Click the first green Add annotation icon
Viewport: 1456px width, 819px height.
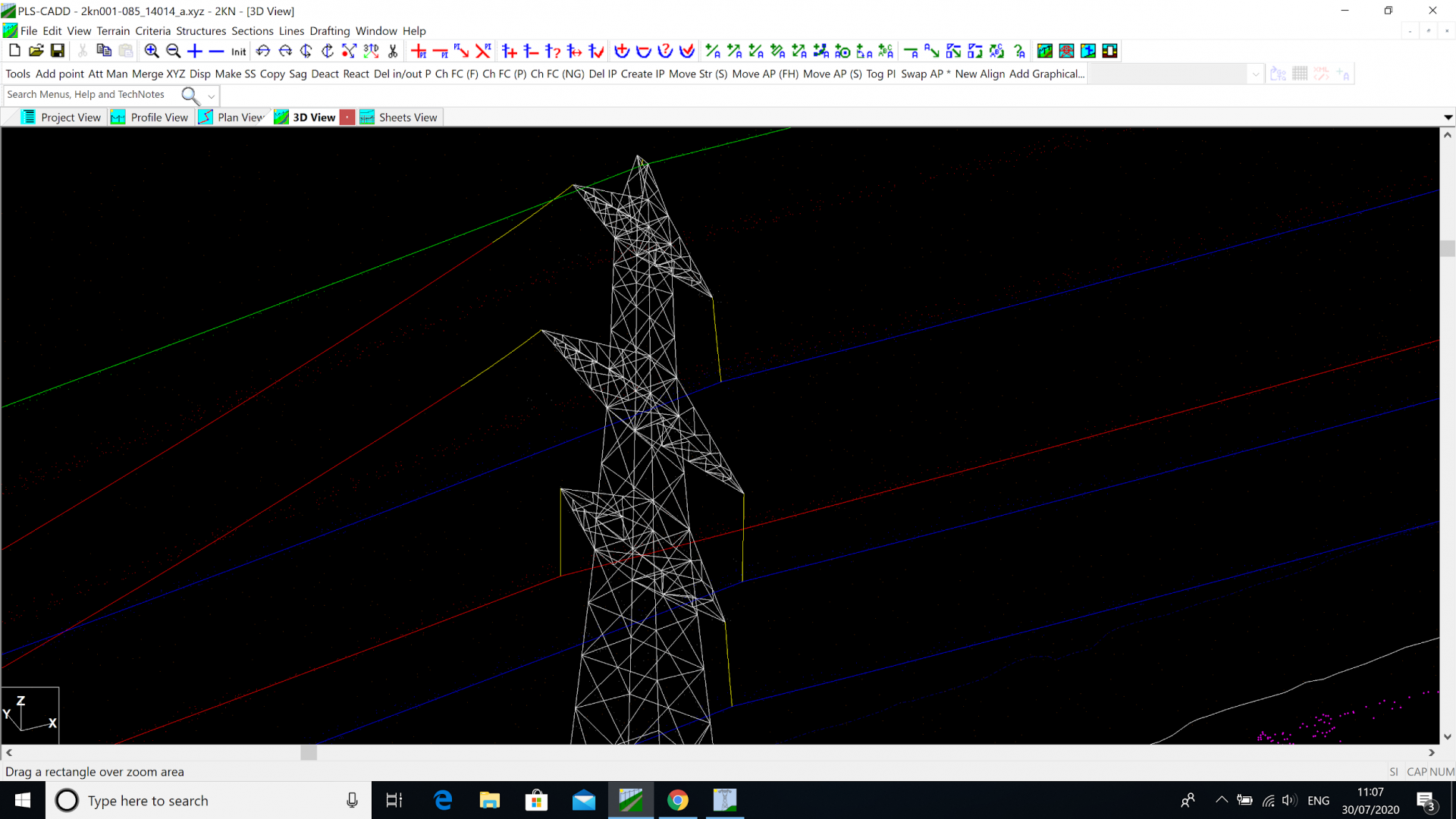[x=713, y=51]
